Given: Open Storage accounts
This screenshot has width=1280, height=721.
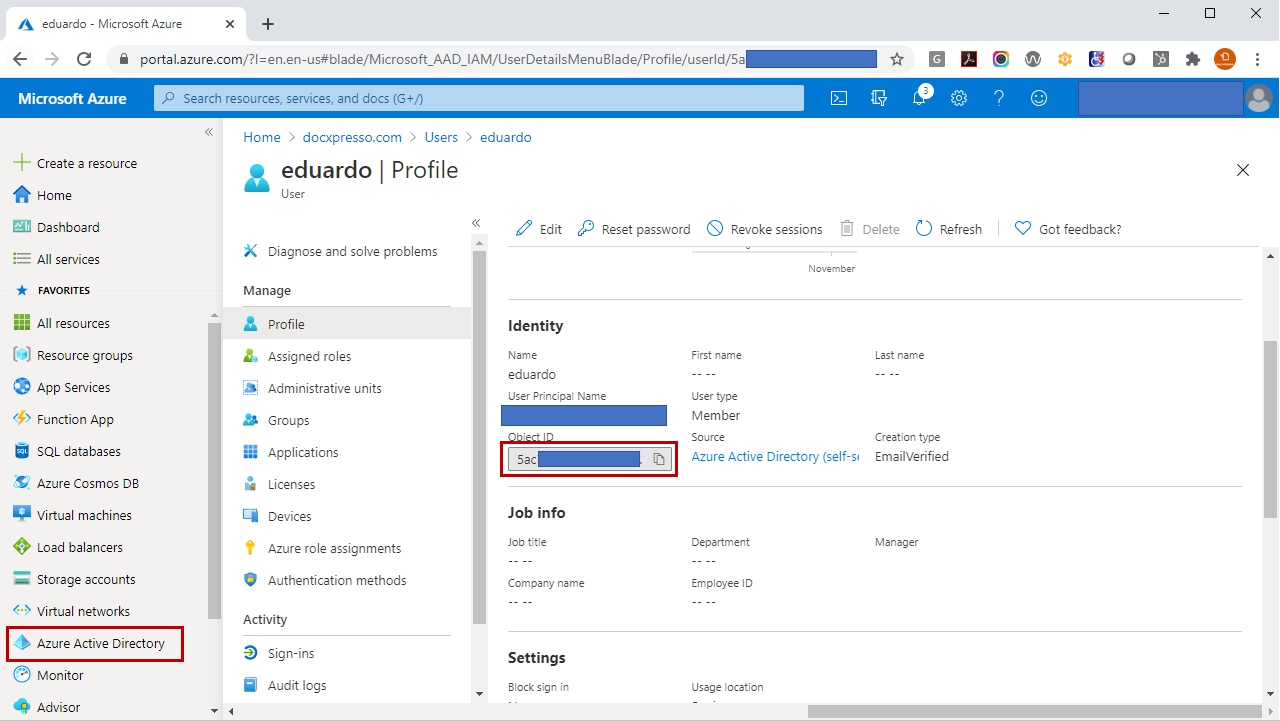Looking at the screenshot, I should [x=74, y=579].
